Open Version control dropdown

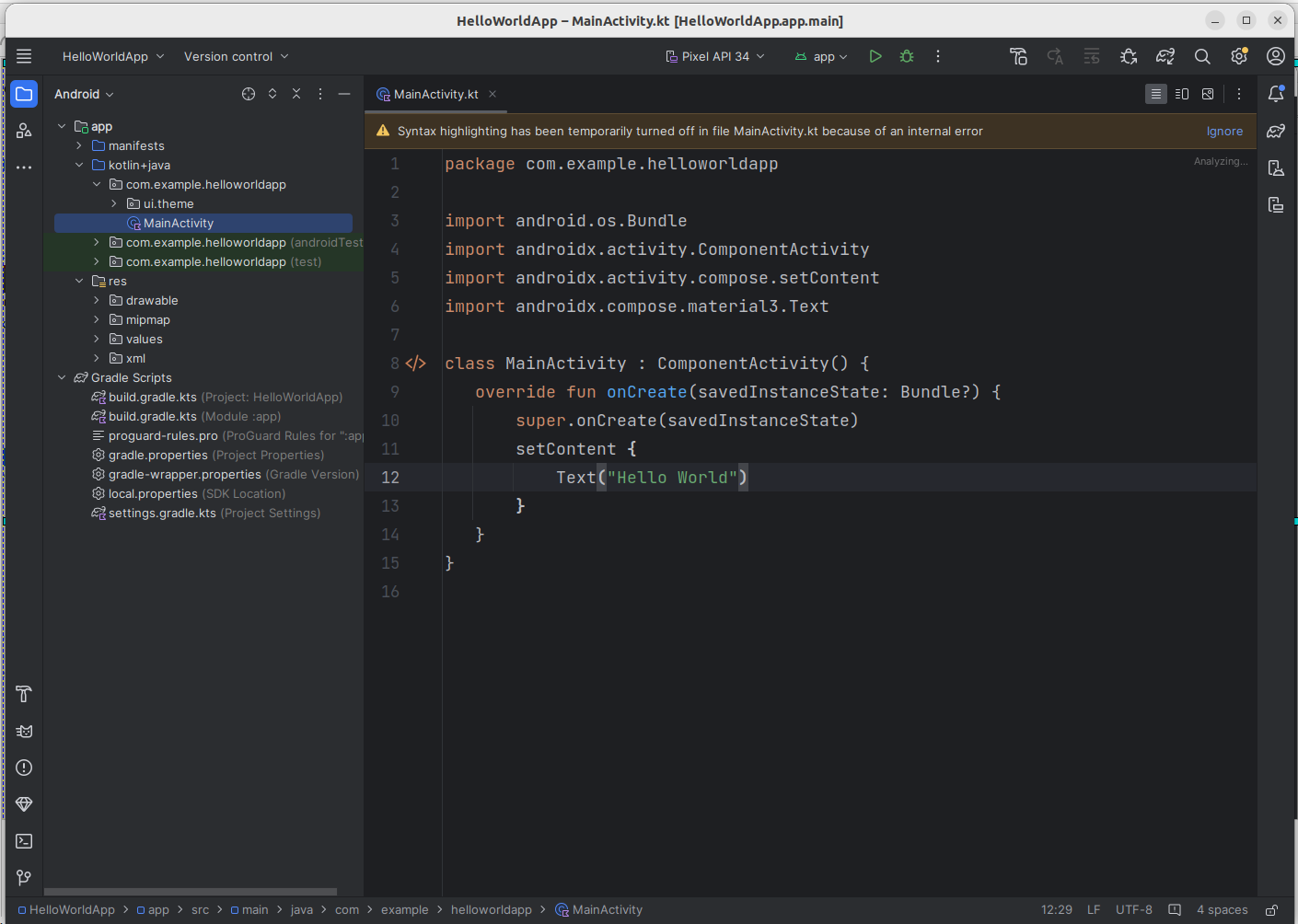pos(236,56)
